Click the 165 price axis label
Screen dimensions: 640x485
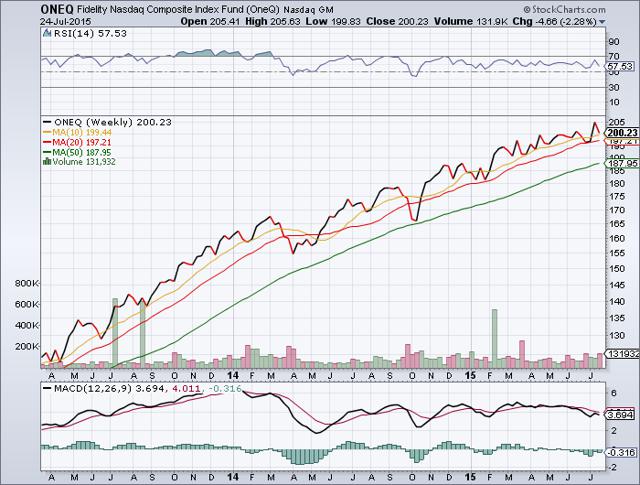click(616, 224)
